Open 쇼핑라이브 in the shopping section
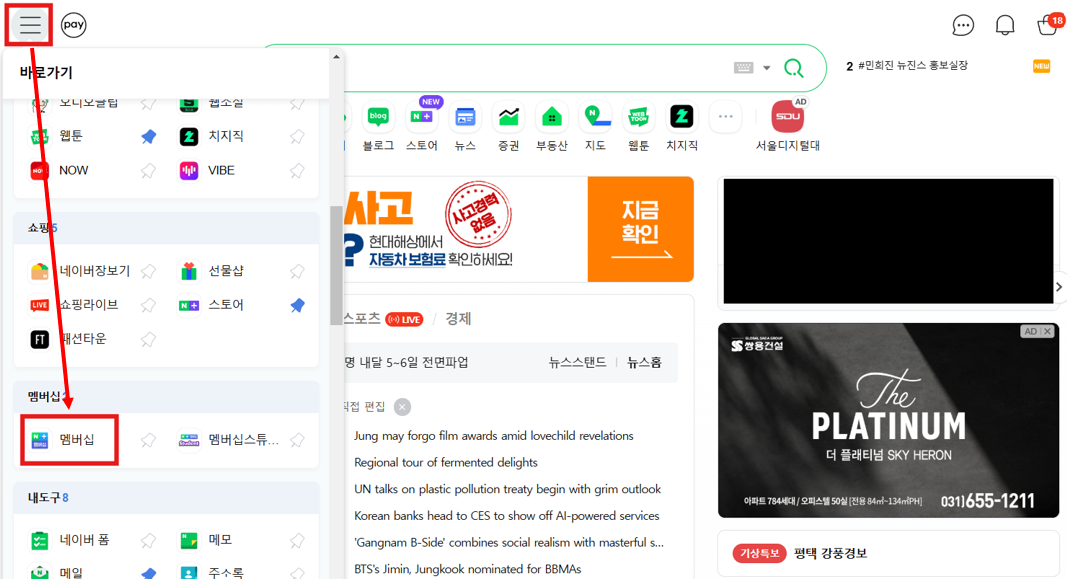This screenshot has height=588, width=1067. tap(74, 305)
